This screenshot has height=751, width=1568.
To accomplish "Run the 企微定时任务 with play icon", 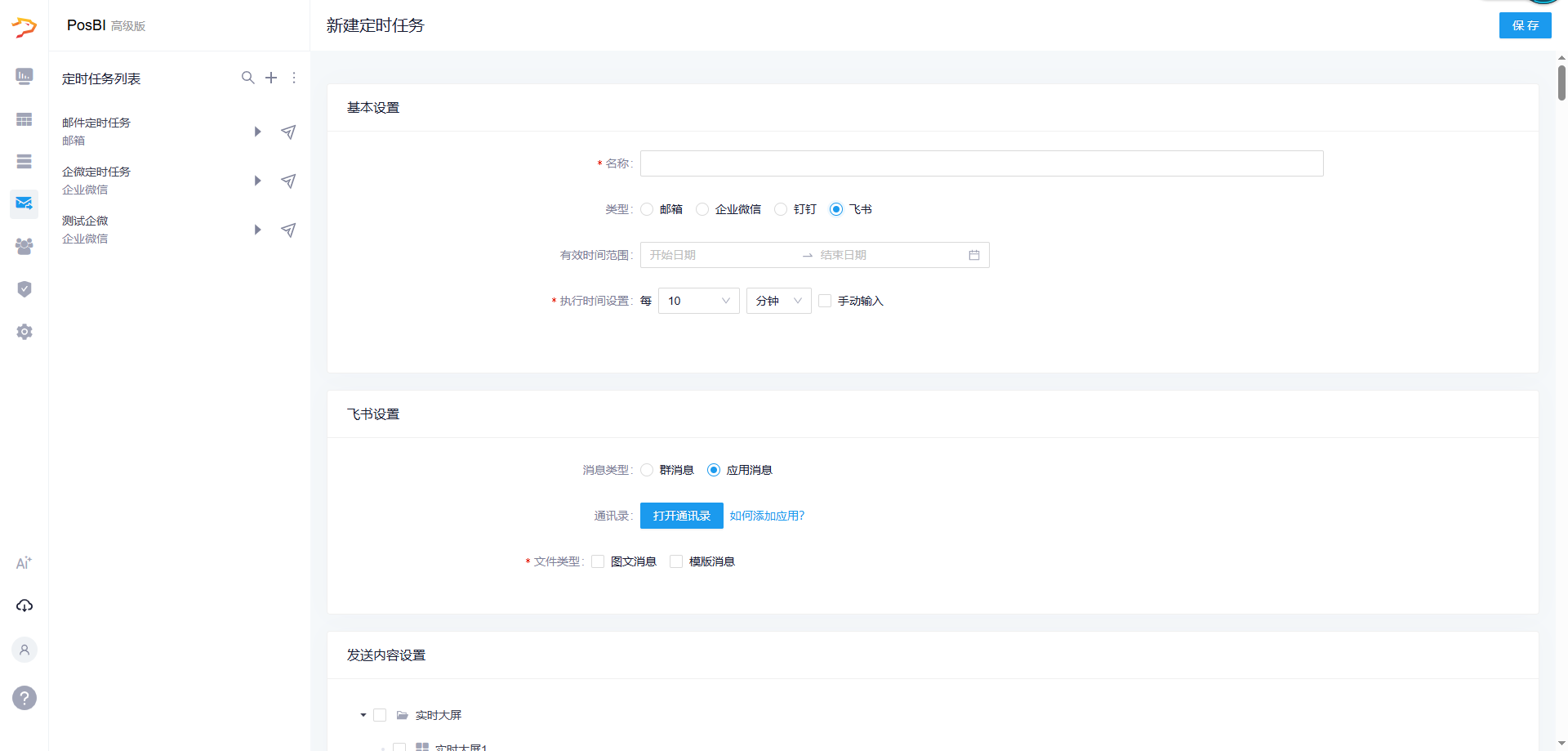I will click(x=257, y=181).
